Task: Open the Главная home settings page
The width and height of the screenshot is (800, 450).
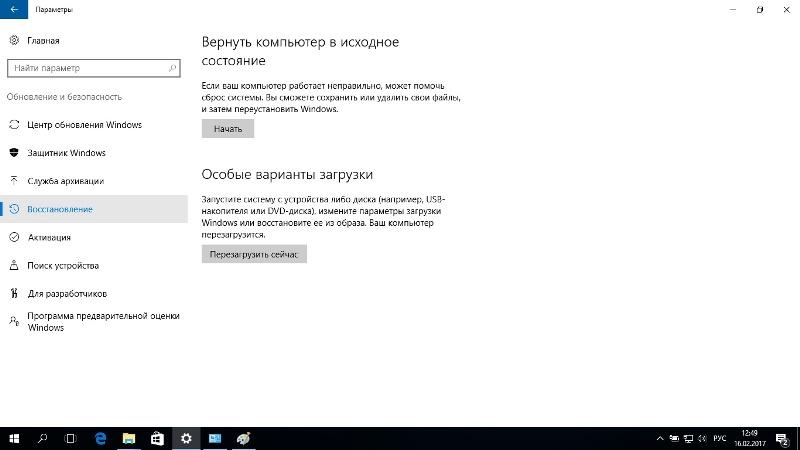Action: click(43, 40)
